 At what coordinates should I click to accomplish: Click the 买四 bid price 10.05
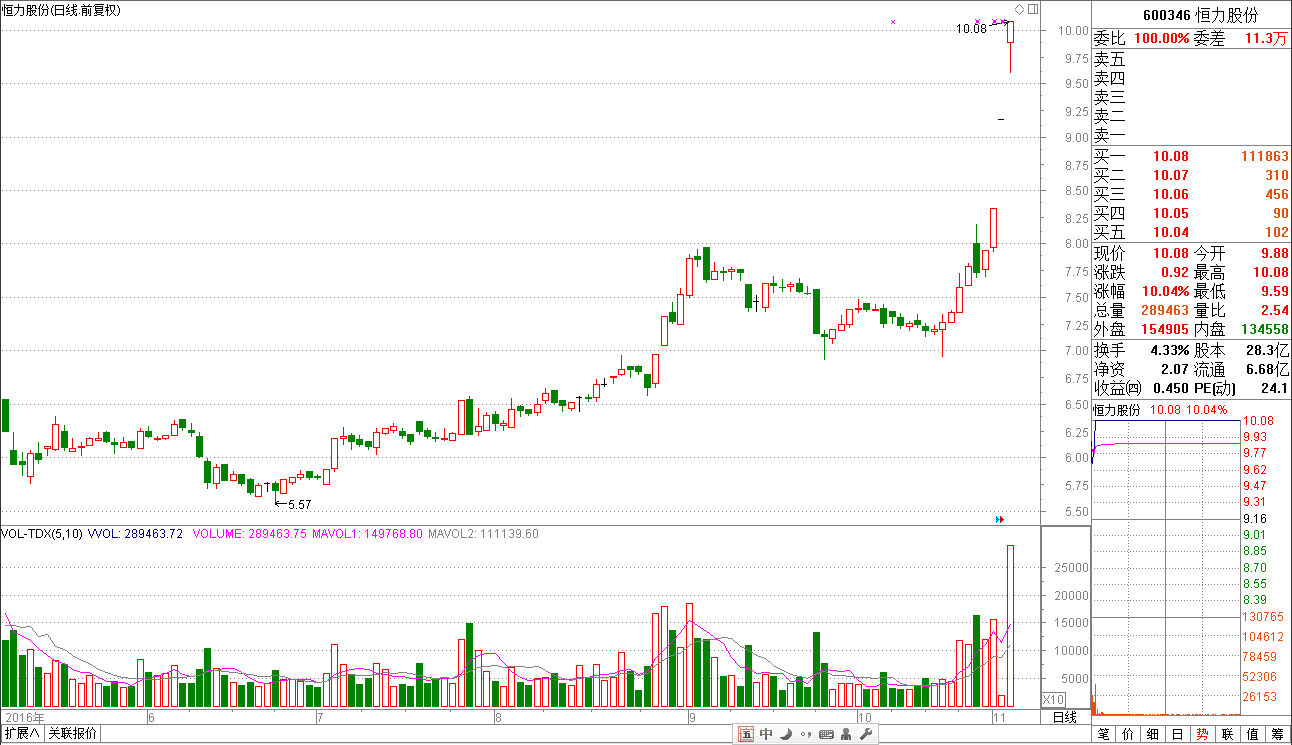(x=1170, y=213)
